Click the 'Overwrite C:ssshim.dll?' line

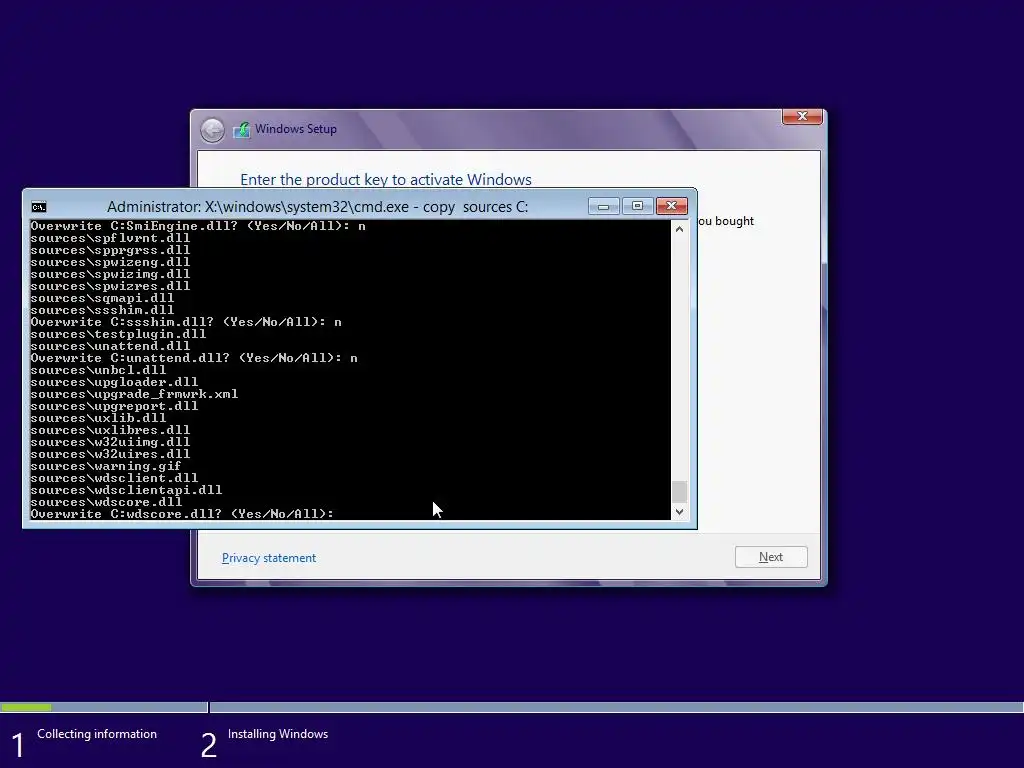[x=186, y=322]
